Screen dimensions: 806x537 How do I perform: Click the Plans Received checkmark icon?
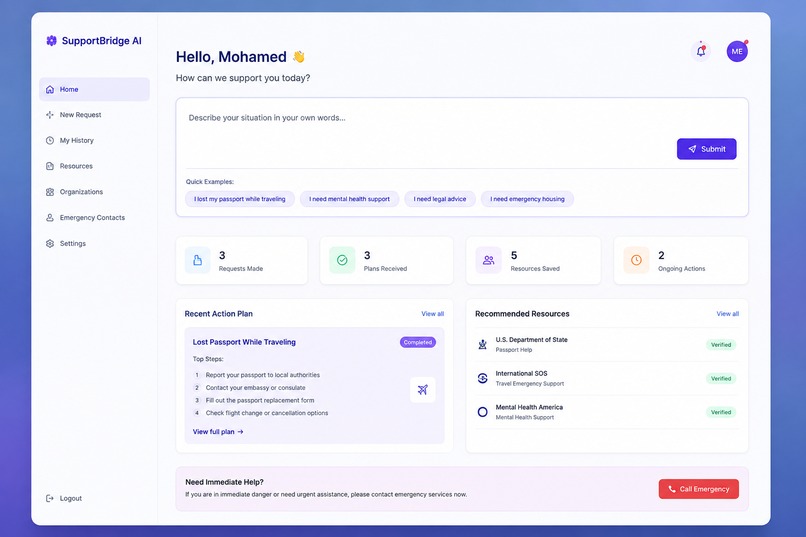[342, 260]
